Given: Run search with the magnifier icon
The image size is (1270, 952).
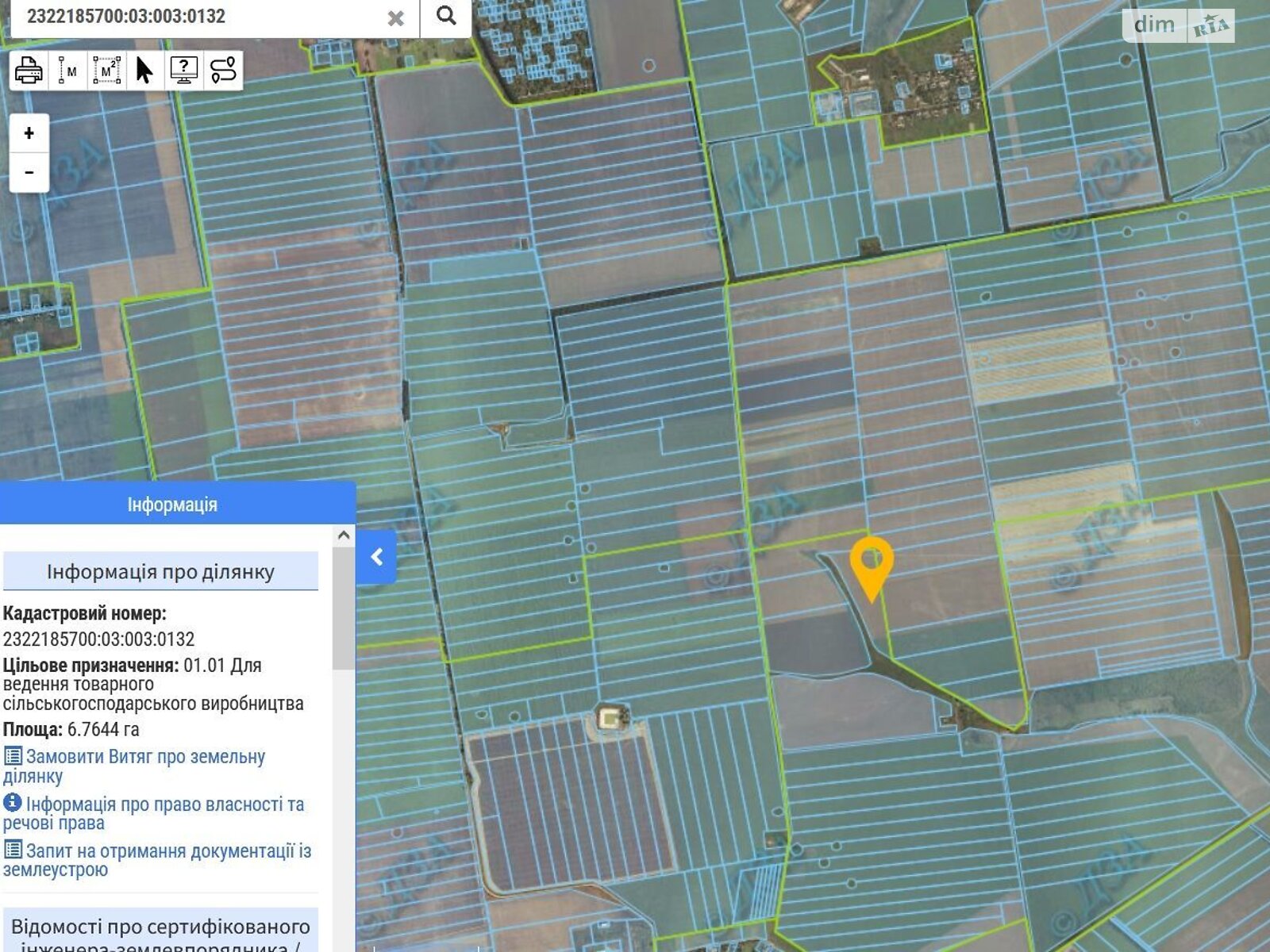Looking at the screenshot, I should [x=446, y=16].
